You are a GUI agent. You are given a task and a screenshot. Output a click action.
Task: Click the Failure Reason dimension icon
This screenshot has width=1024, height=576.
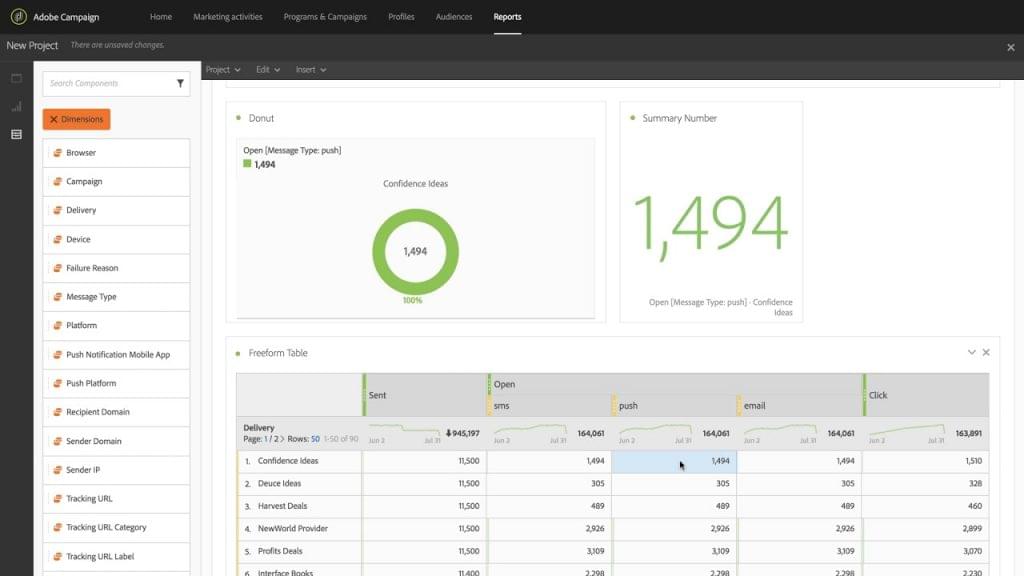[57, 268]
